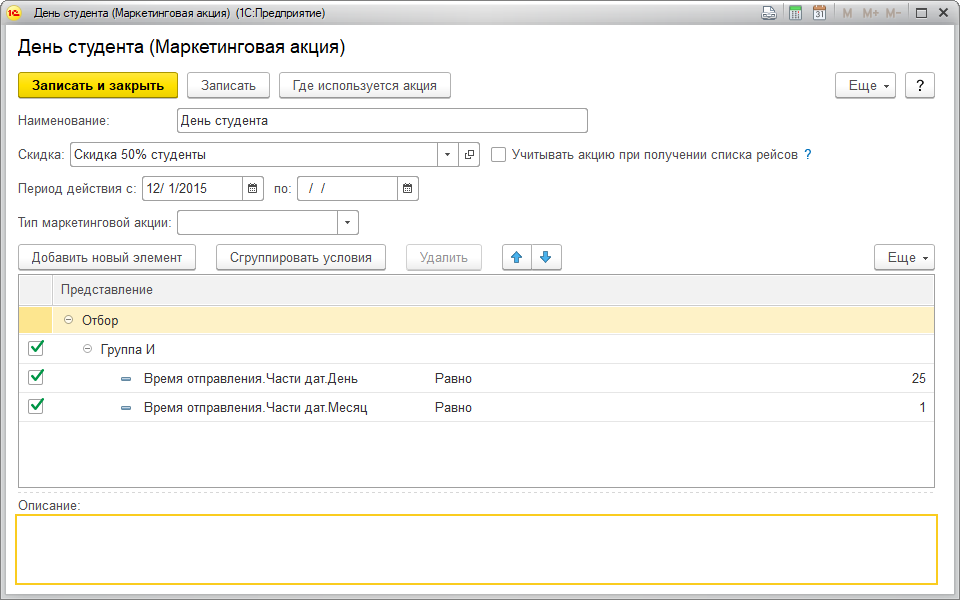Open calendar picker for period end date
The width and height of the screenshot is (960, 600).
(x=407, y=188)
